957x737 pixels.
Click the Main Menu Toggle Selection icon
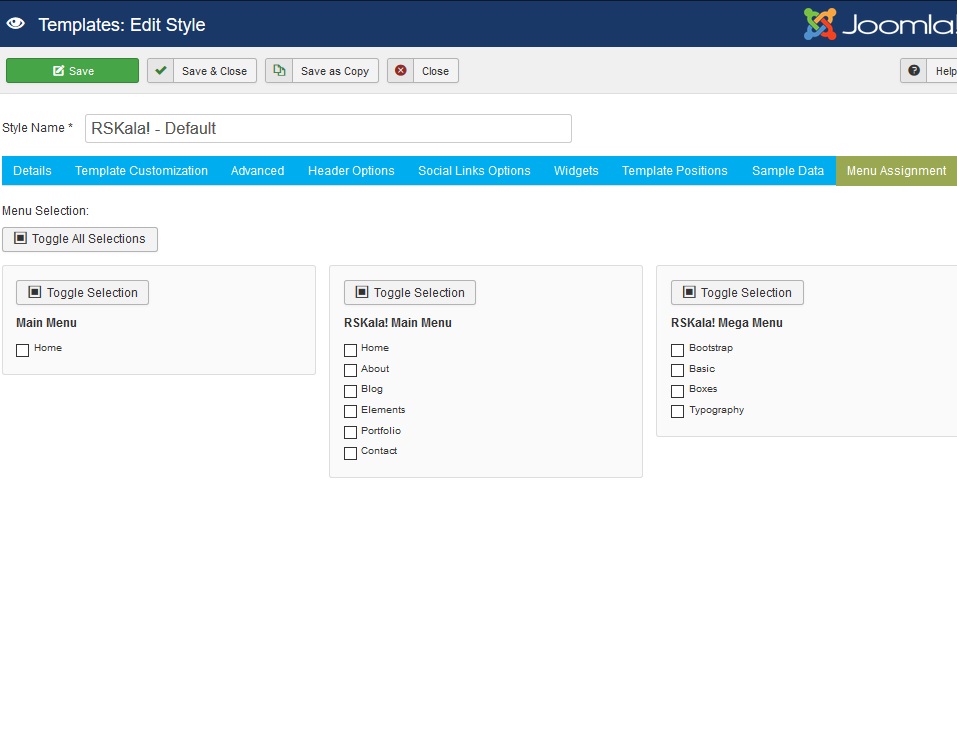pos(35,292)
